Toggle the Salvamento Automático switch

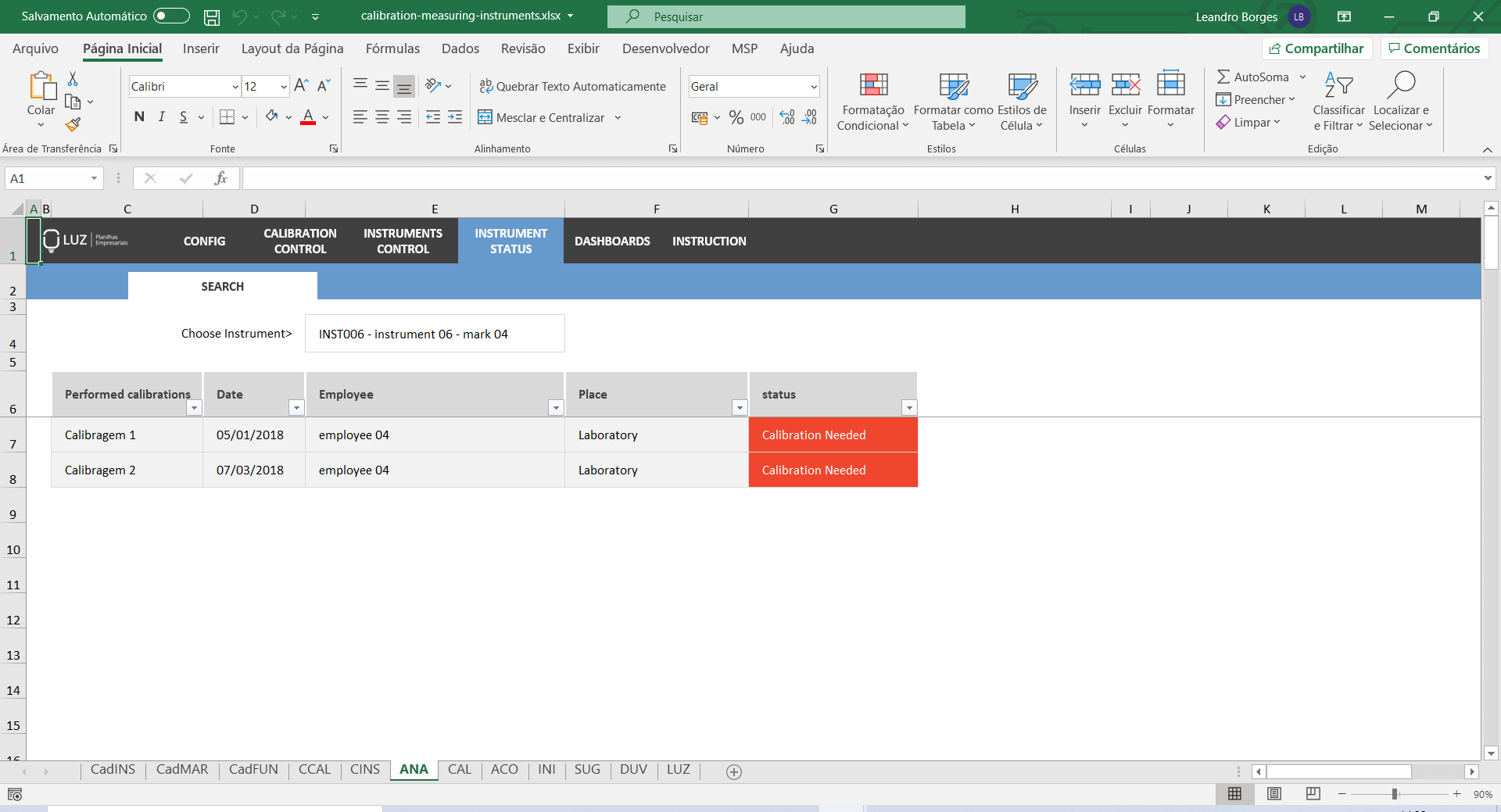171,16
